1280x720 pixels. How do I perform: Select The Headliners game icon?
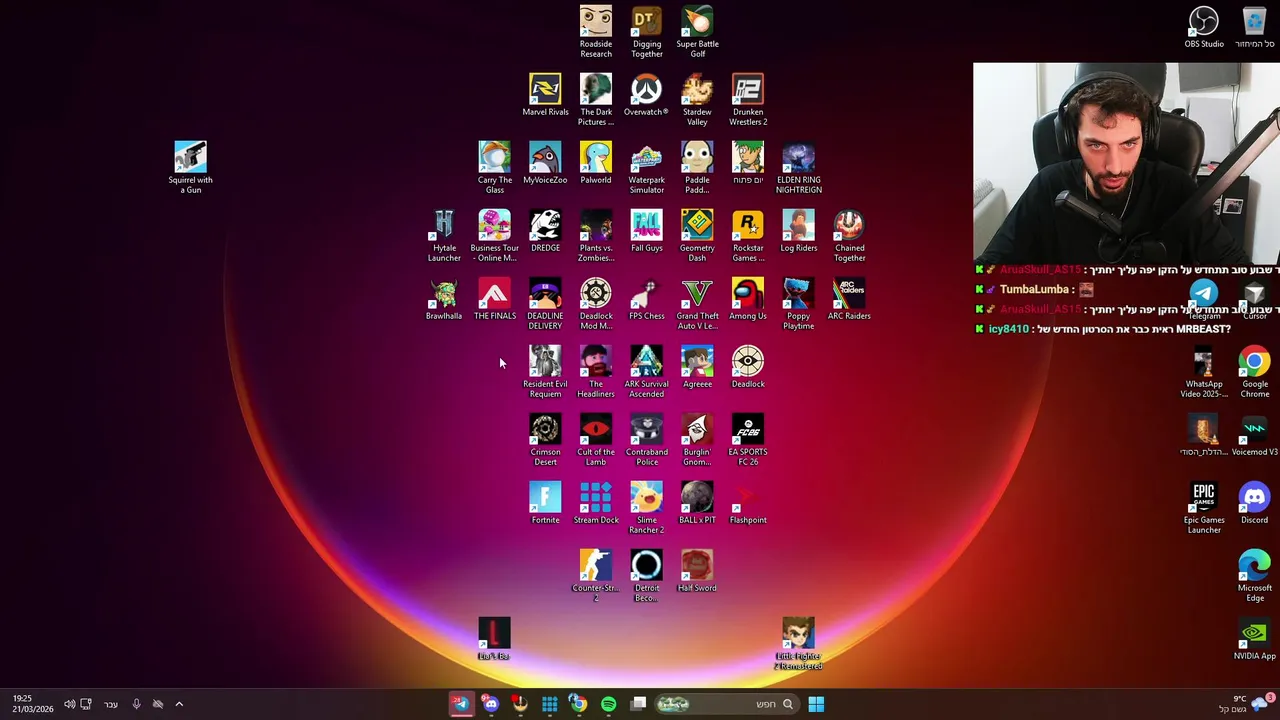point(596,372)
